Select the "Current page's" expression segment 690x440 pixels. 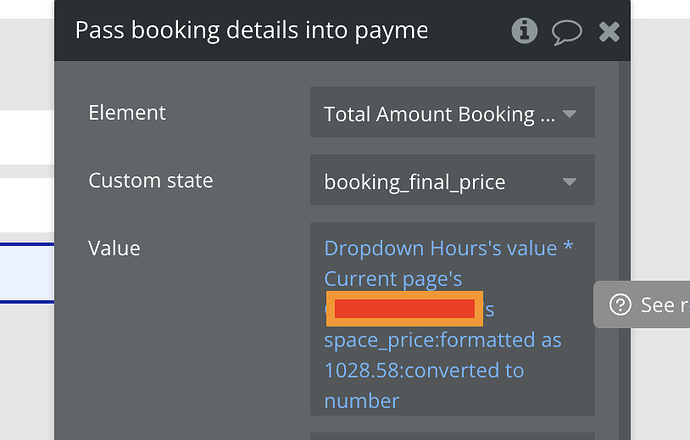click(393, 279)
